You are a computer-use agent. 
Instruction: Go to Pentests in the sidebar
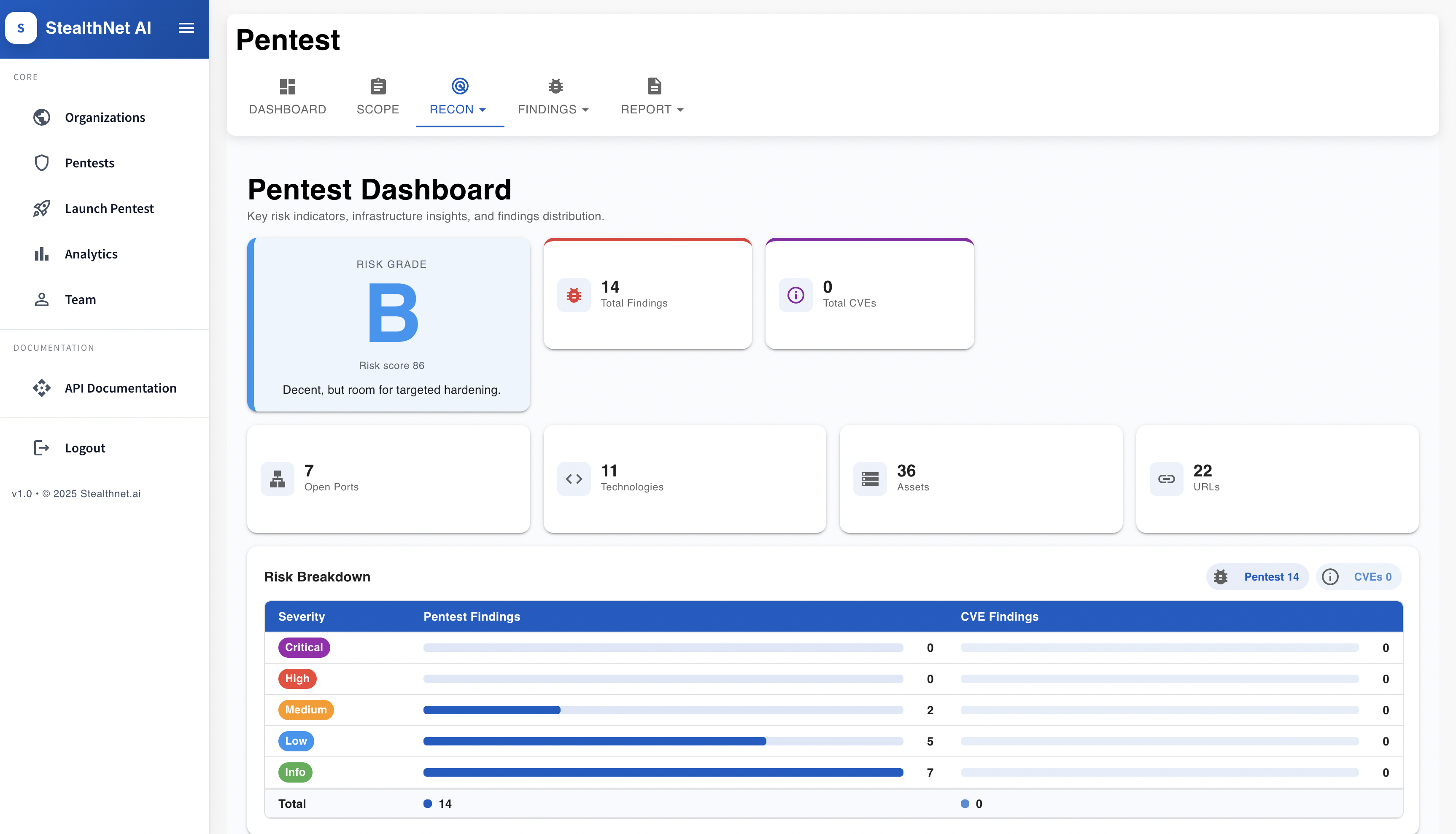[89, 163]
